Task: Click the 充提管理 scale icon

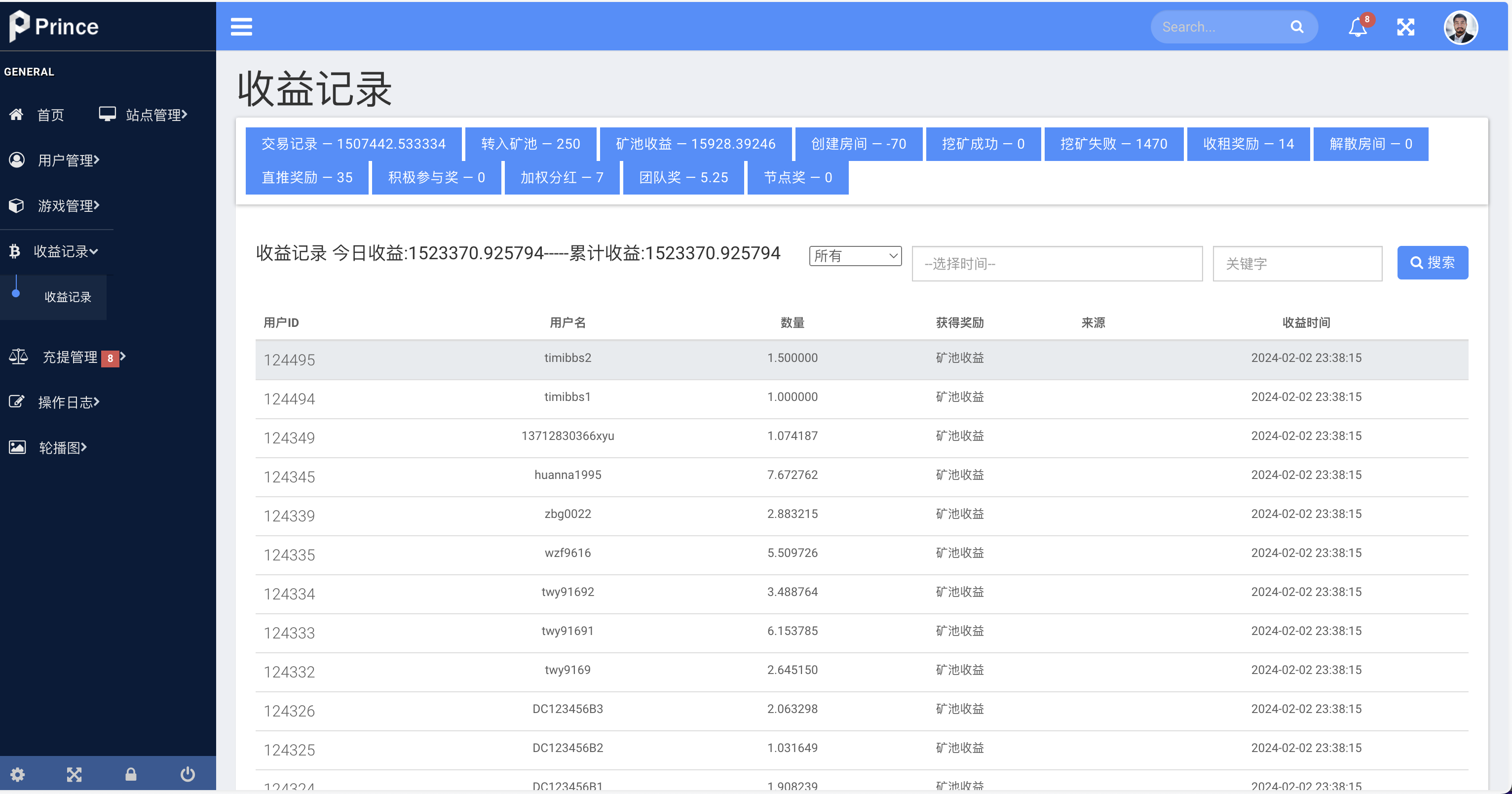Action: click(18, 357)
